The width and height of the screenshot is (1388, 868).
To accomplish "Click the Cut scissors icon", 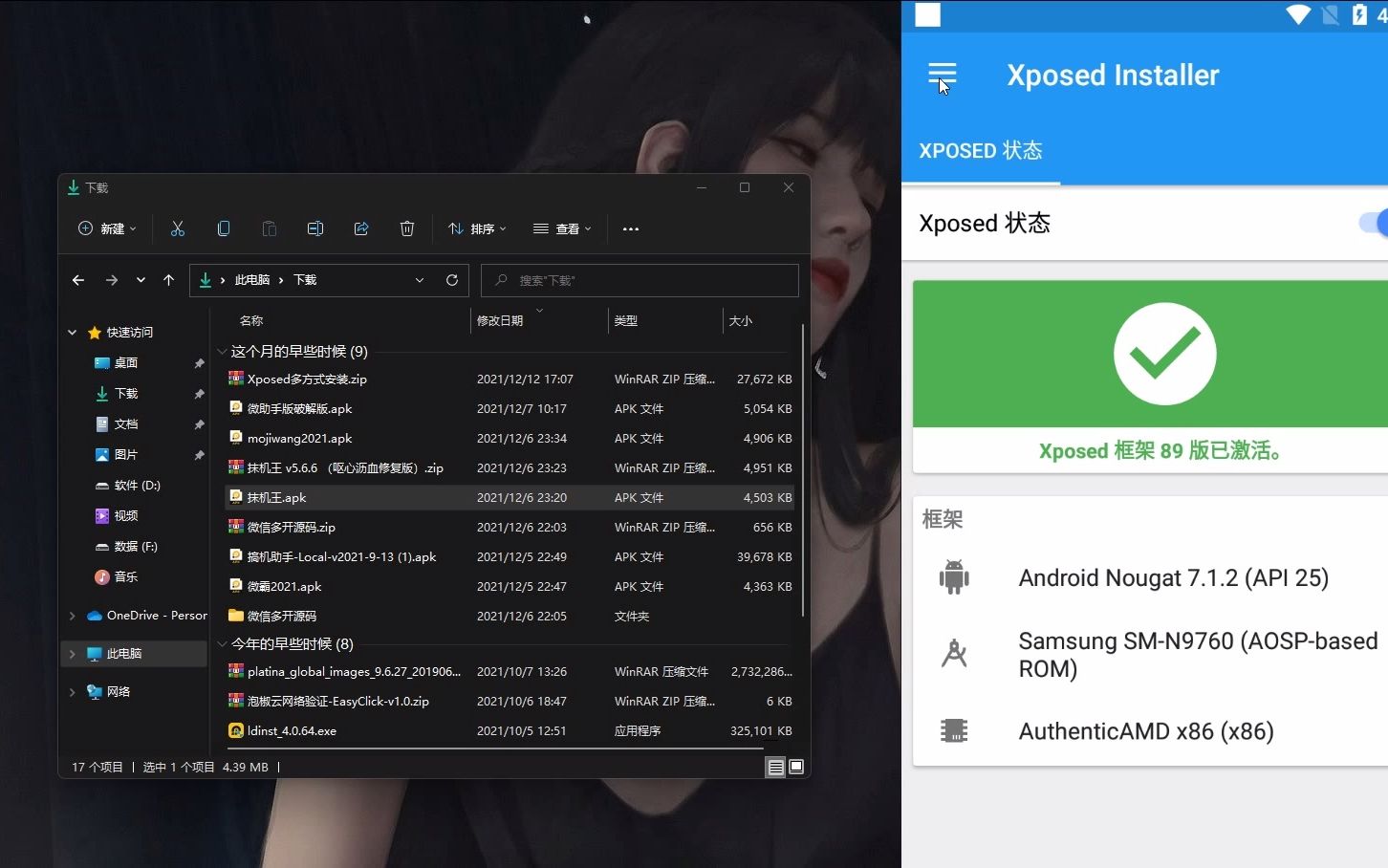I will pyautogui.click(x=178, y=228).
